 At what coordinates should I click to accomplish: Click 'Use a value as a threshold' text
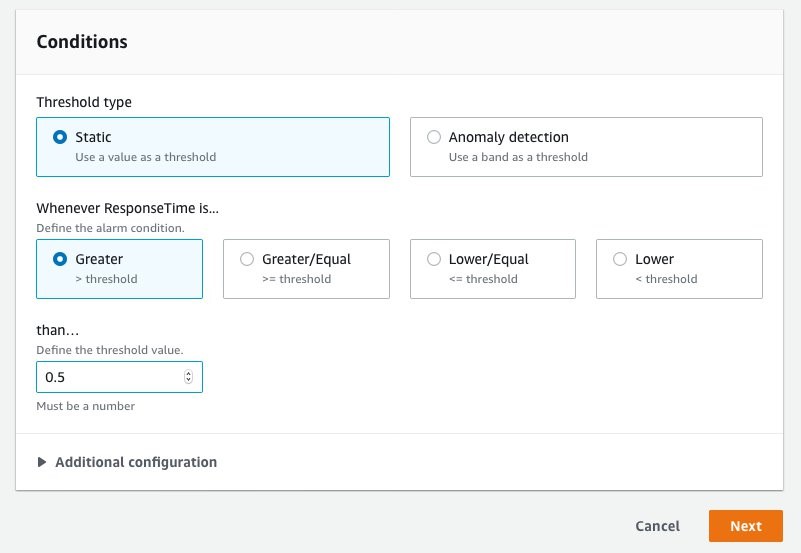pos(146,157)
